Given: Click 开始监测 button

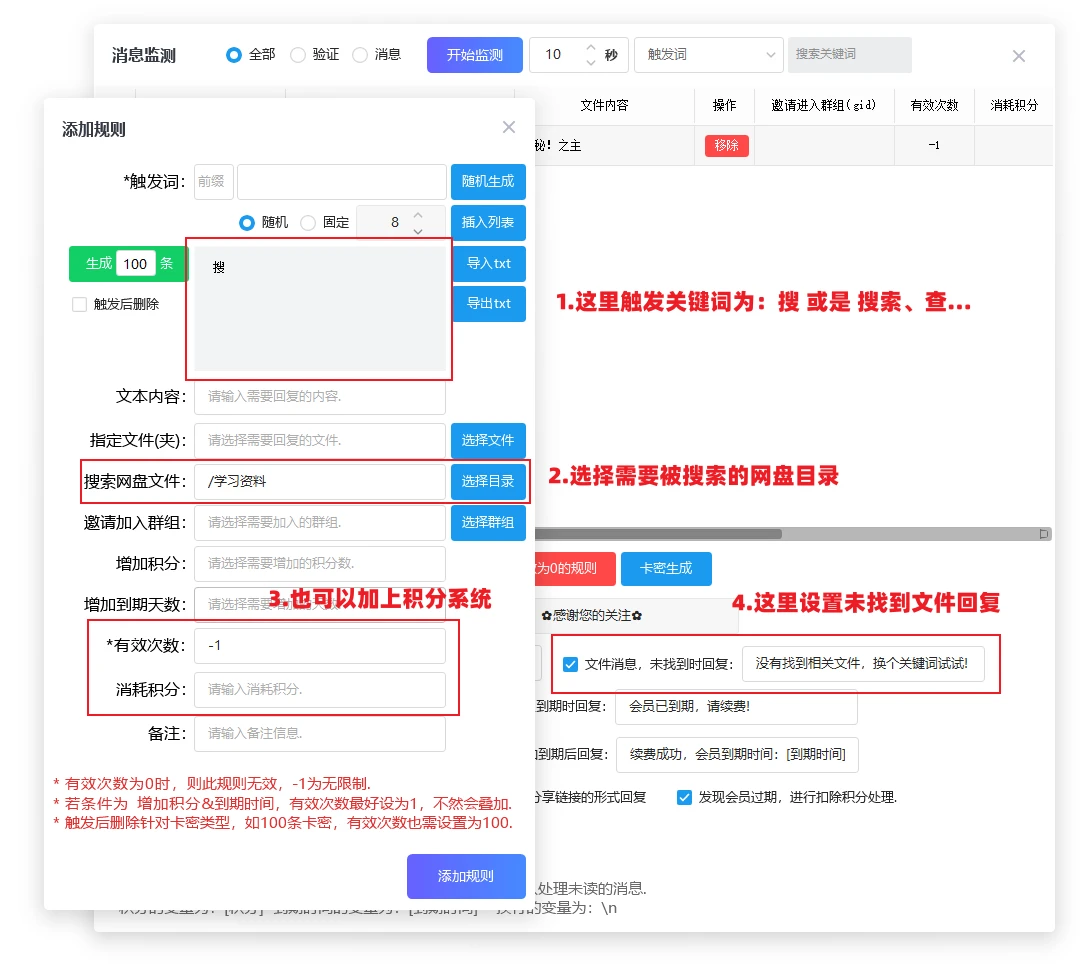Looking at the screenshot, I should pyautogui.click(x=474, y=55).
